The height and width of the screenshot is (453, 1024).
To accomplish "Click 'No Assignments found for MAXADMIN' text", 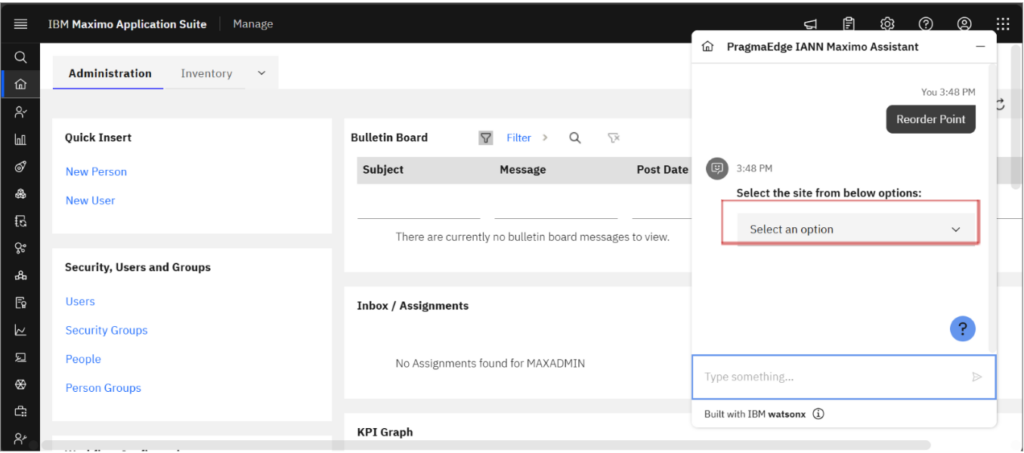I will pyautogui.click(x=490, y=363).
